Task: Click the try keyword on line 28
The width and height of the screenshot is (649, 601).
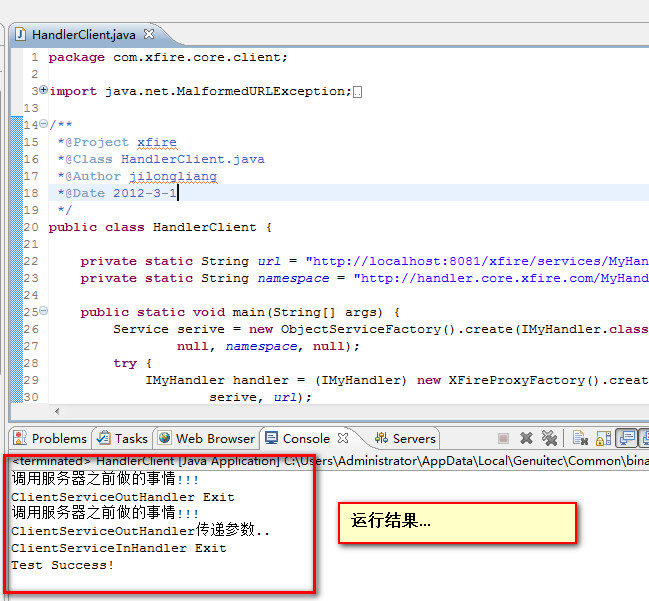Action: [125, 363]
